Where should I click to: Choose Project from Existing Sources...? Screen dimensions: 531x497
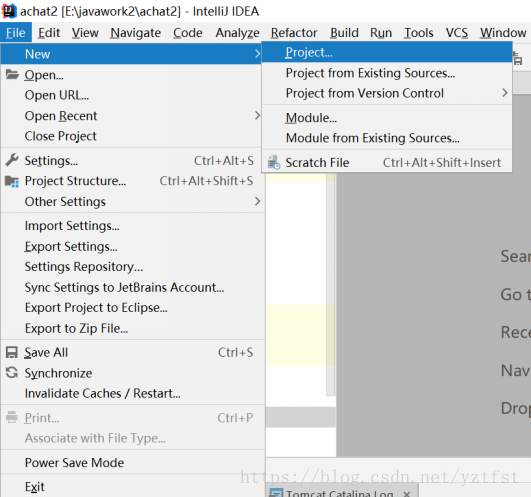387,73
